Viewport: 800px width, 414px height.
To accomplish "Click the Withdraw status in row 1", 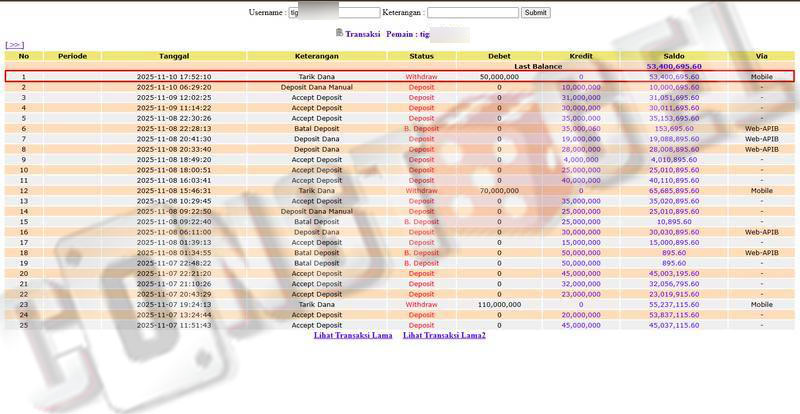I will 421,77.
